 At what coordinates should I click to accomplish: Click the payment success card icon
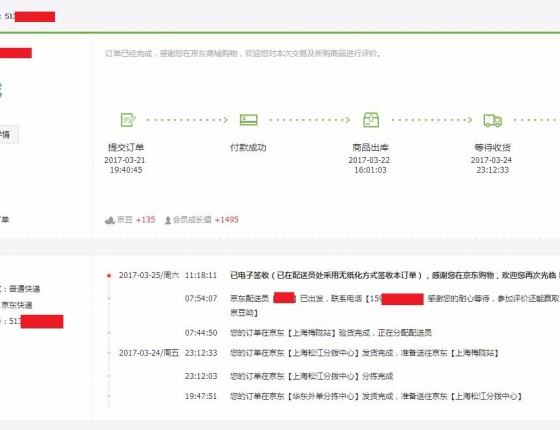[x=249, y=120]
